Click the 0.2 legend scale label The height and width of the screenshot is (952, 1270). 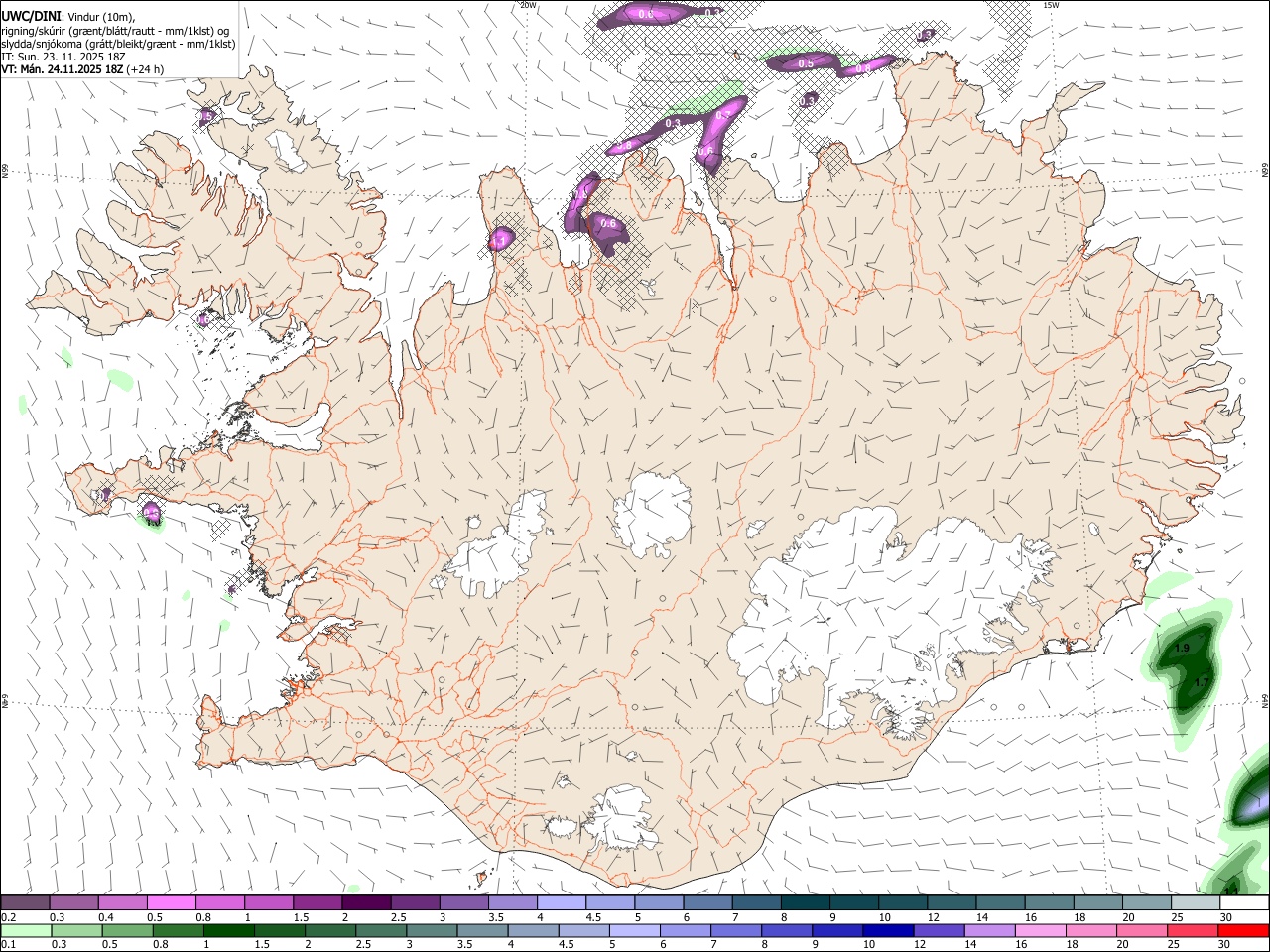click(x=8, y=917)
